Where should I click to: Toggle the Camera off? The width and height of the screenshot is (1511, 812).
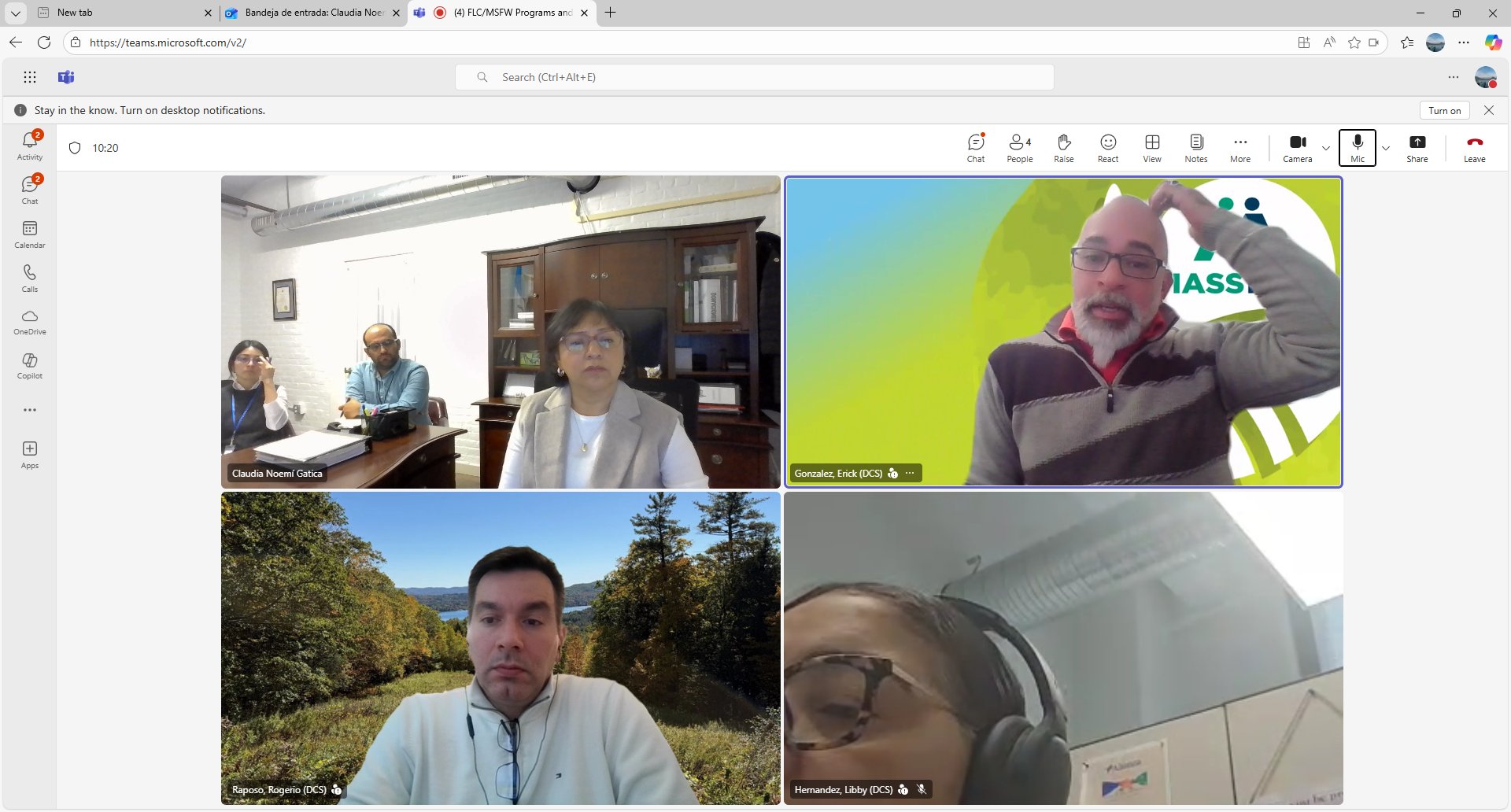pyautogui.click(x=1297, y=147)
